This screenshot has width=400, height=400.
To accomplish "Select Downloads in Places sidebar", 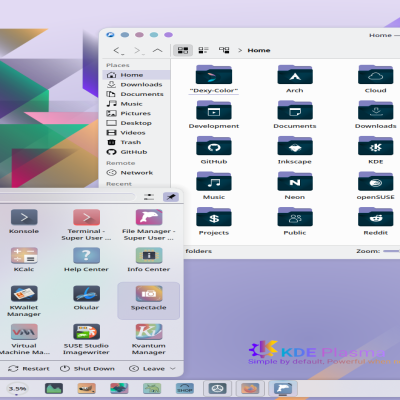I will click(136, 85).
